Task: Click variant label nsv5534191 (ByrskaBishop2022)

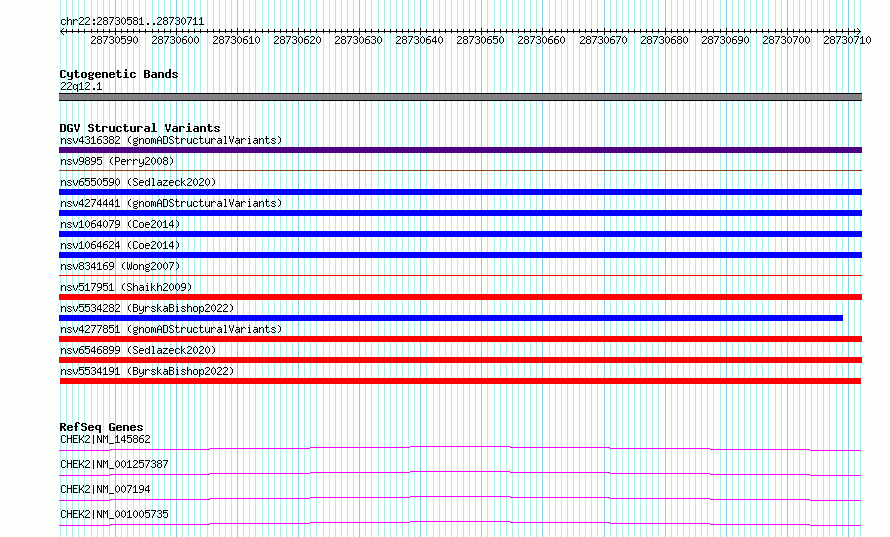Action: 147,371
